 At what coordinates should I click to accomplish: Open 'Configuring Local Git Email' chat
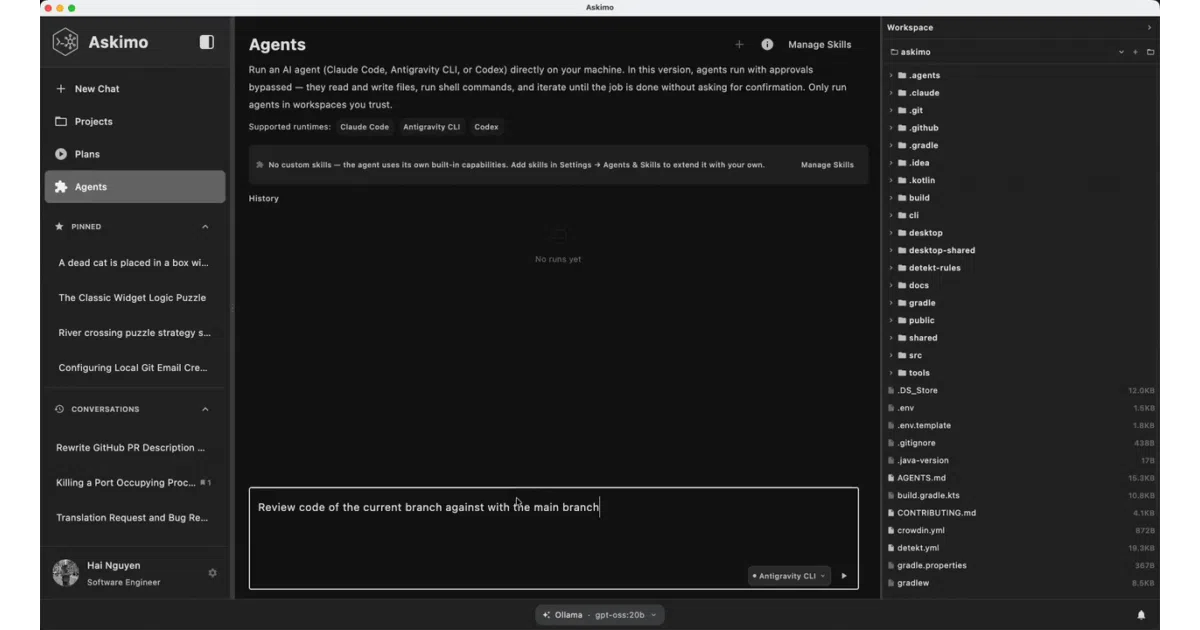point(134,368)
